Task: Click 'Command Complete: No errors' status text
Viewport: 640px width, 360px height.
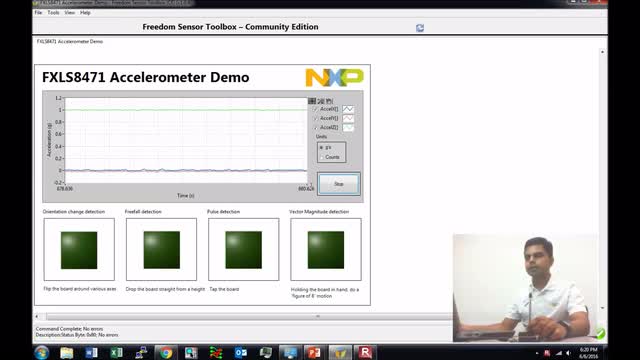Action: click(69, 329)
